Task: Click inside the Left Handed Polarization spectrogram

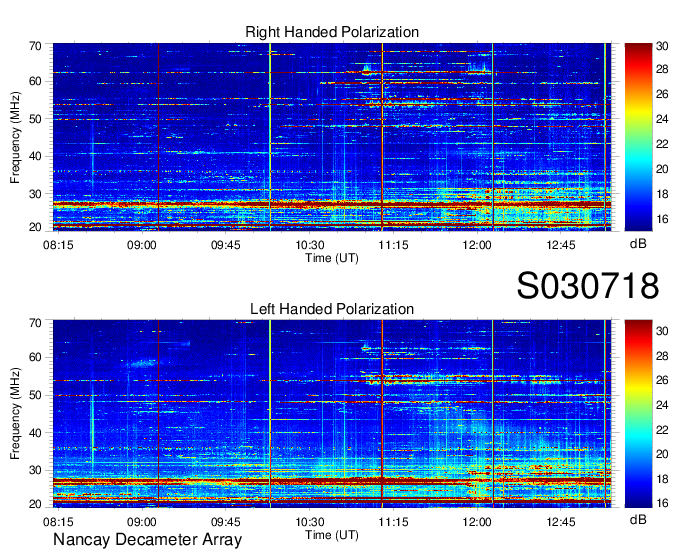Action: tap(332, 413)
